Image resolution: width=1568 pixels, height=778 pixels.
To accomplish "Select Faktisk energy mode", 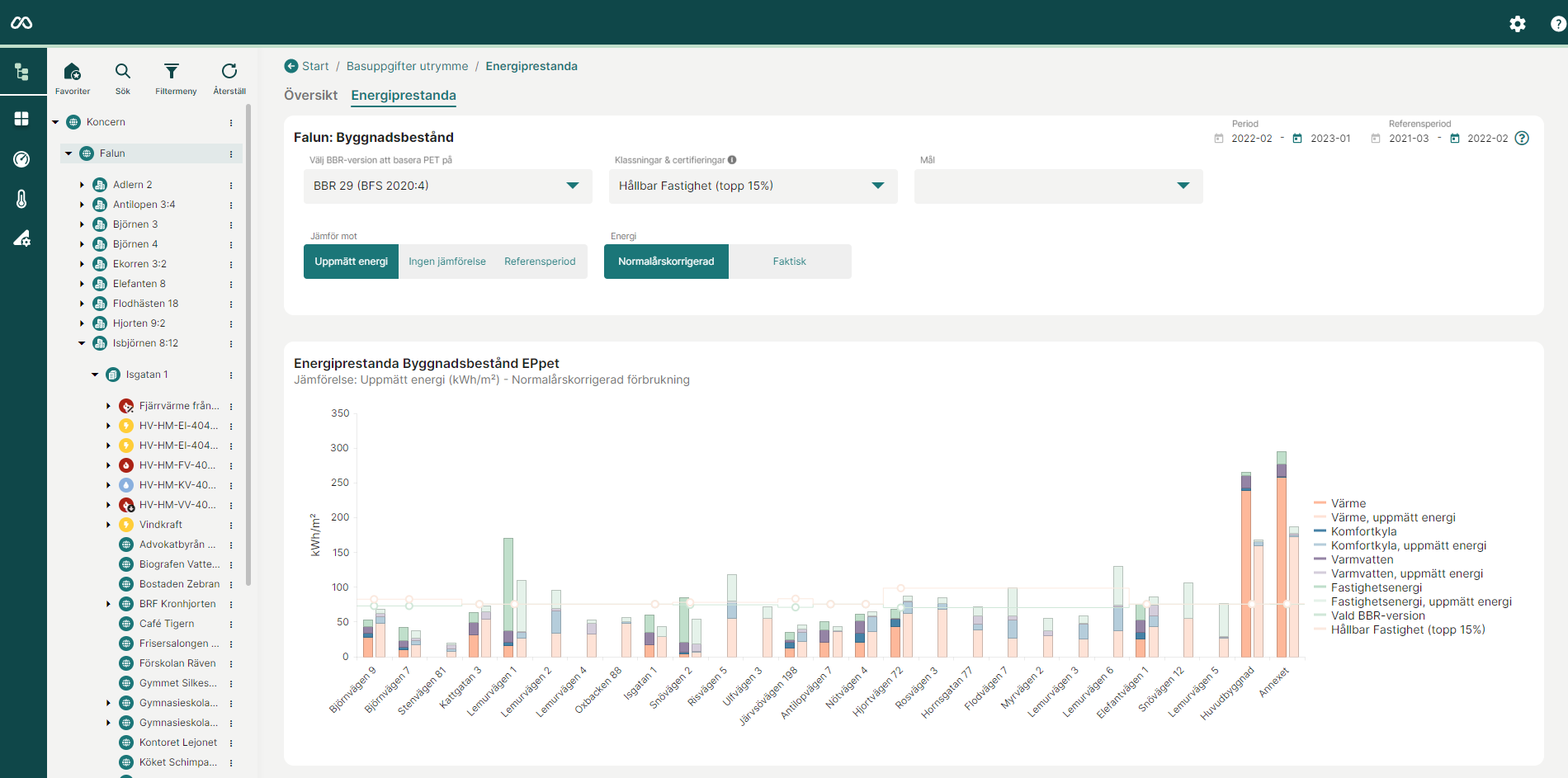I will 789,262.
